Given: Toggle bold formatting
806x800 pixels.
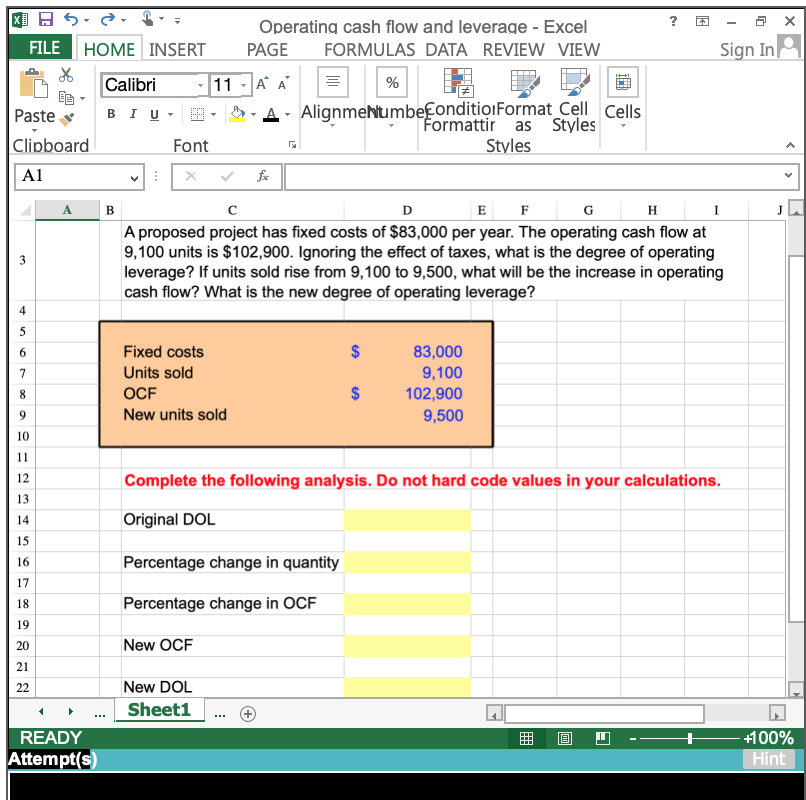Looking at the screenshot, I should [110, 113].
